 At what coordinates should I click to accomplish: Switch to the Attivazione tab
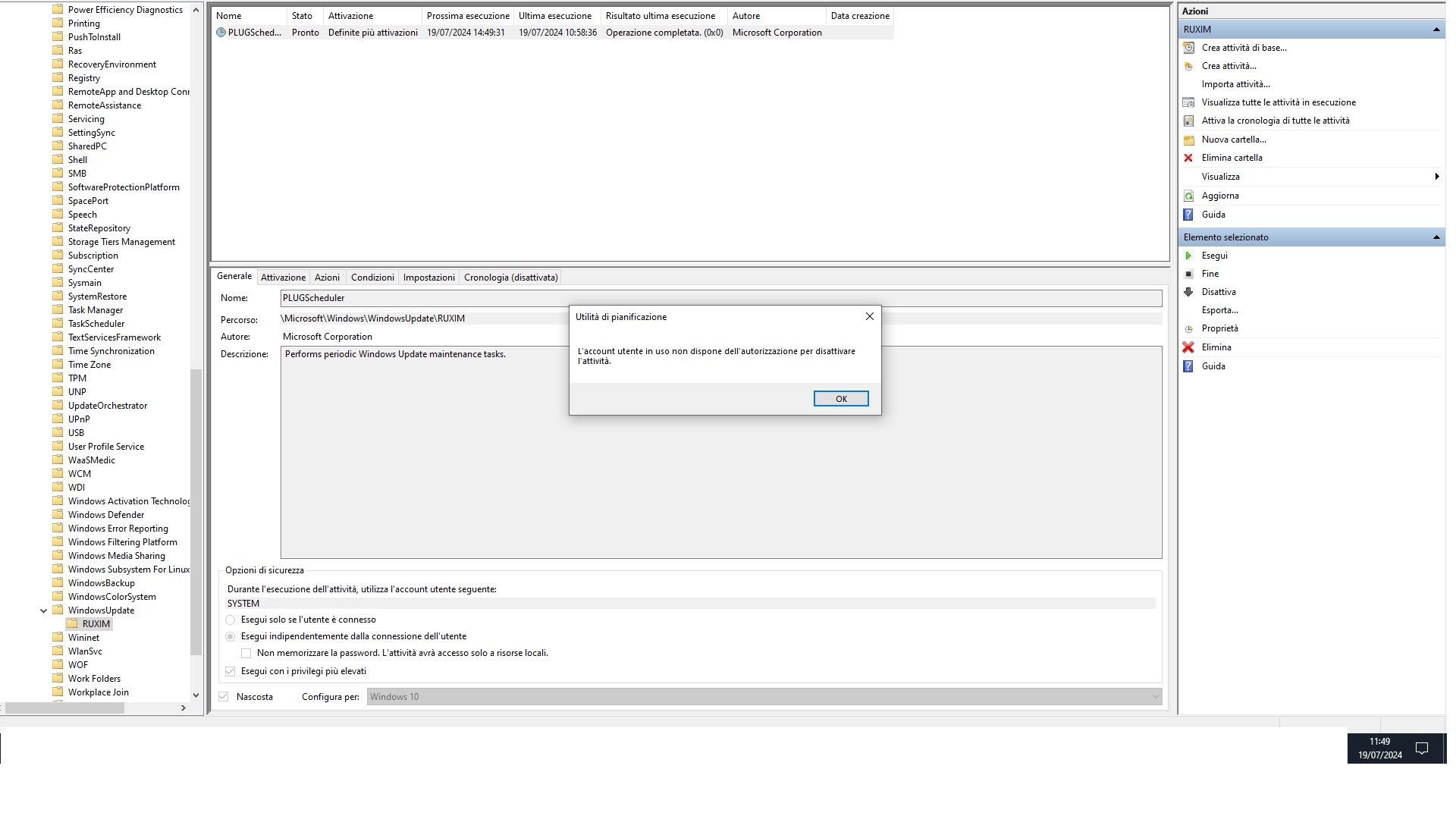click(283, 278)
